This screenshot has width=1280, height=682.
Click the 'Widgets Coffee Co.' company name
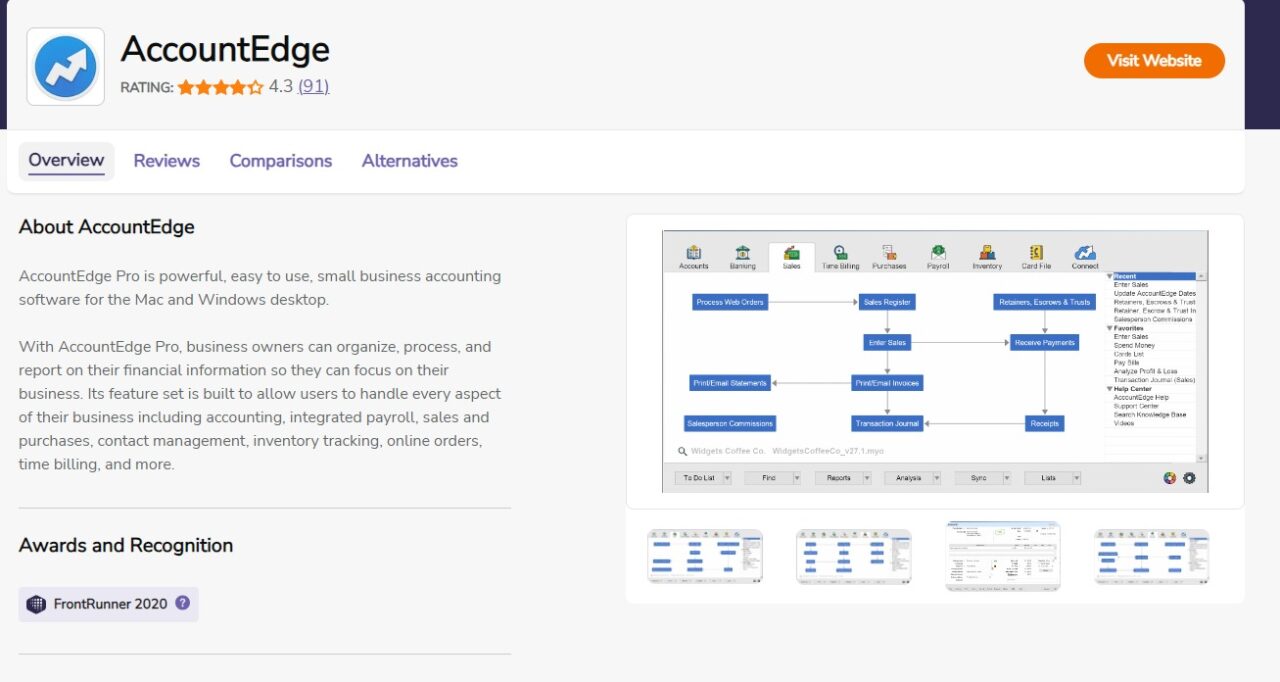click(728, 451)
